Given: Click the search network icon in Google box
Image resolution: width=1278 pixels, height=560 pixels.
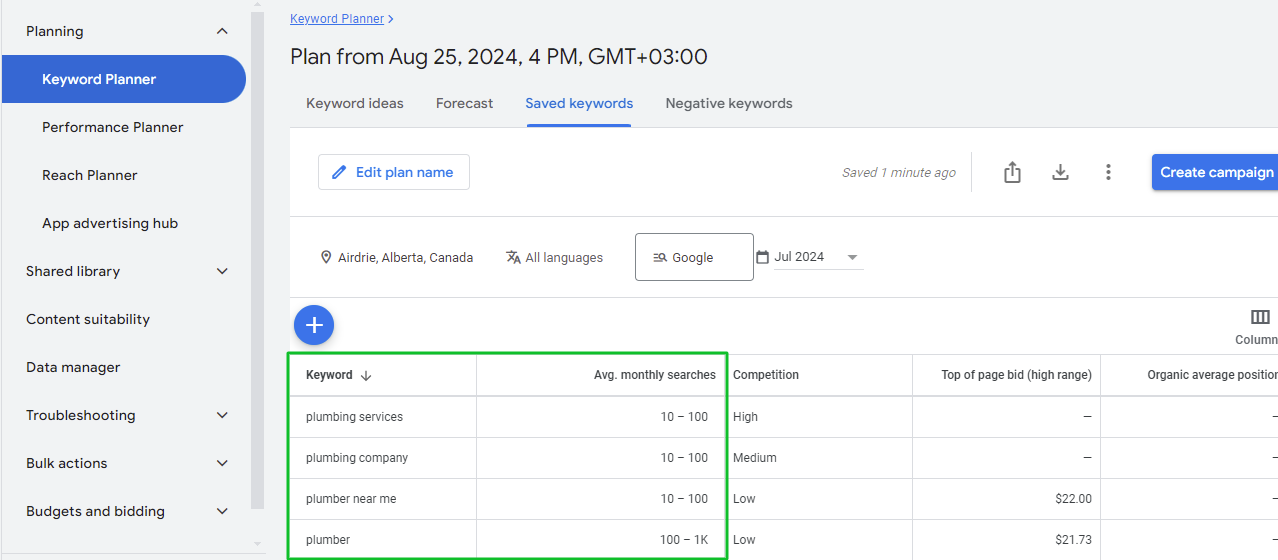Looking at the screenshot, I should (x=660, y=257).
